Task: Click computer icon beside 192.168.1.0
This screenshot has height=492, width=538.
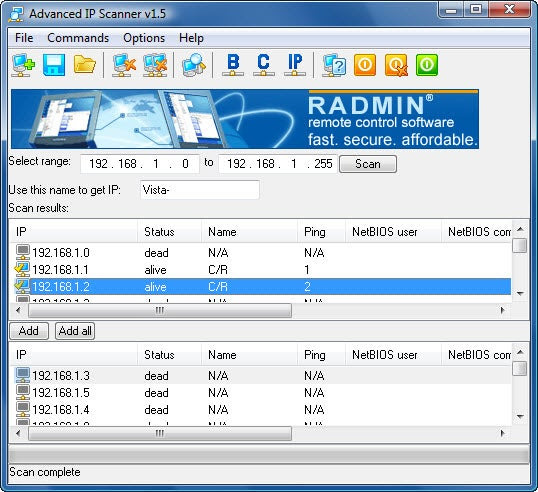Action: [23, 253]
